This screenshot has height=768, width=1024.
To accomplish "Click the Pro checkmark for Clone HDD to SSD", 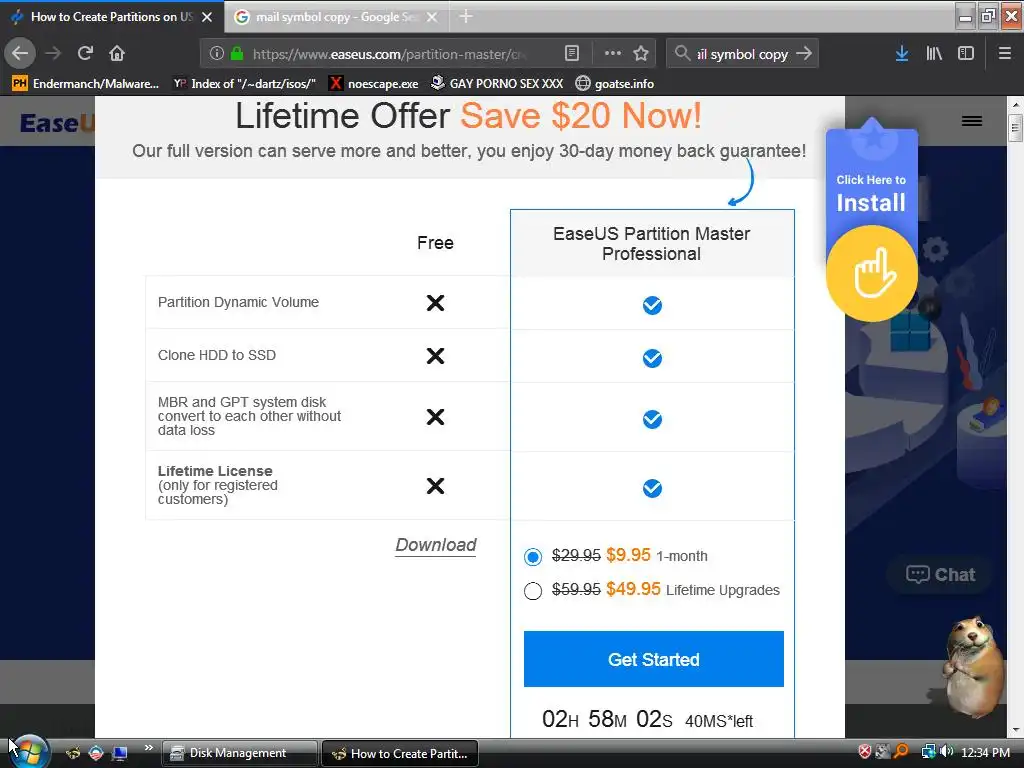I will click(x=652, y=358).
